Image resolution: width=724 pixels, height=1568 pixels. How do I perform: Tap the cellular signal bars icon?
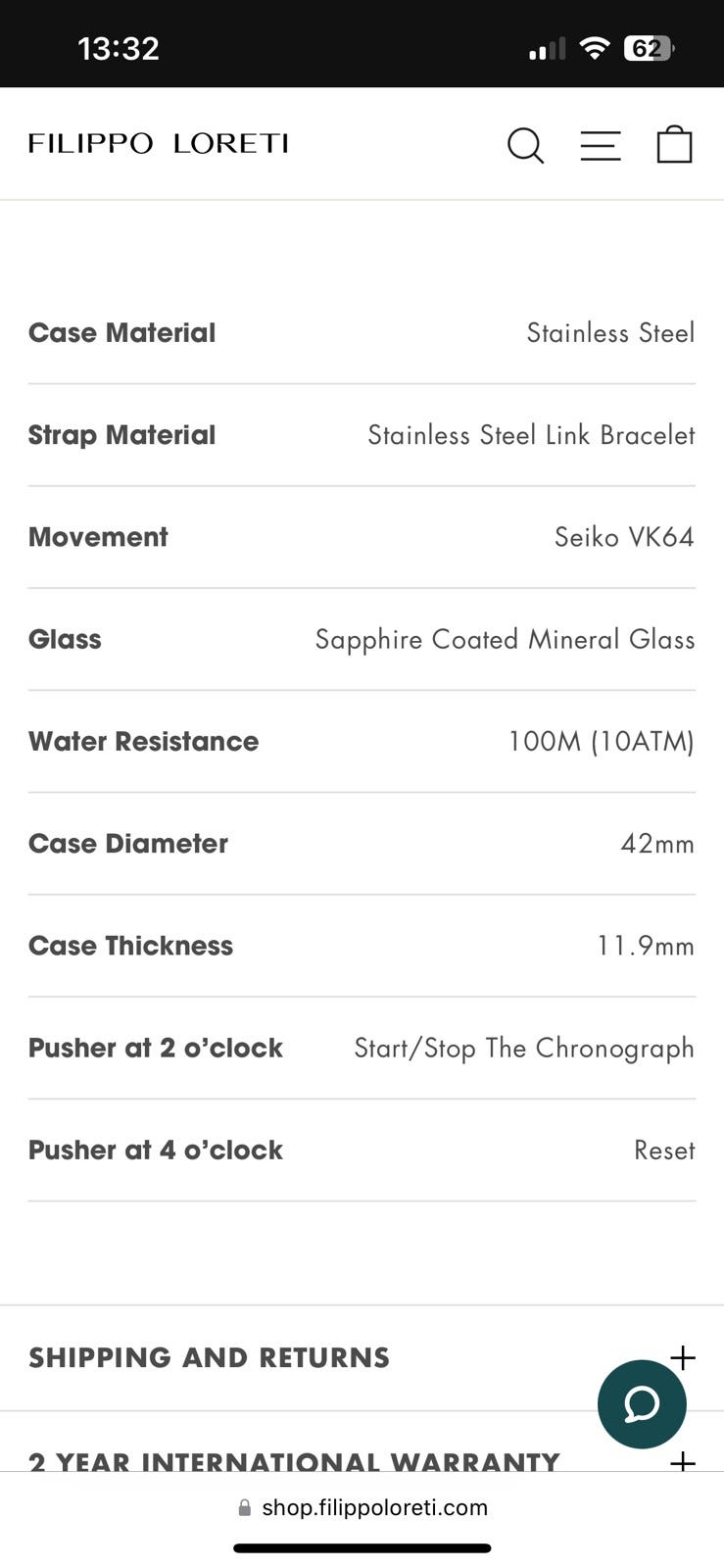click(547, 49)
